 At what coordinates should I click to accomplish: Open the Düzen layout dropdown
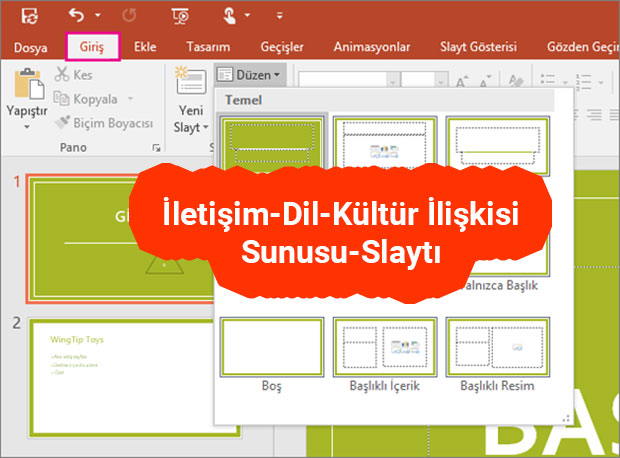250,74
